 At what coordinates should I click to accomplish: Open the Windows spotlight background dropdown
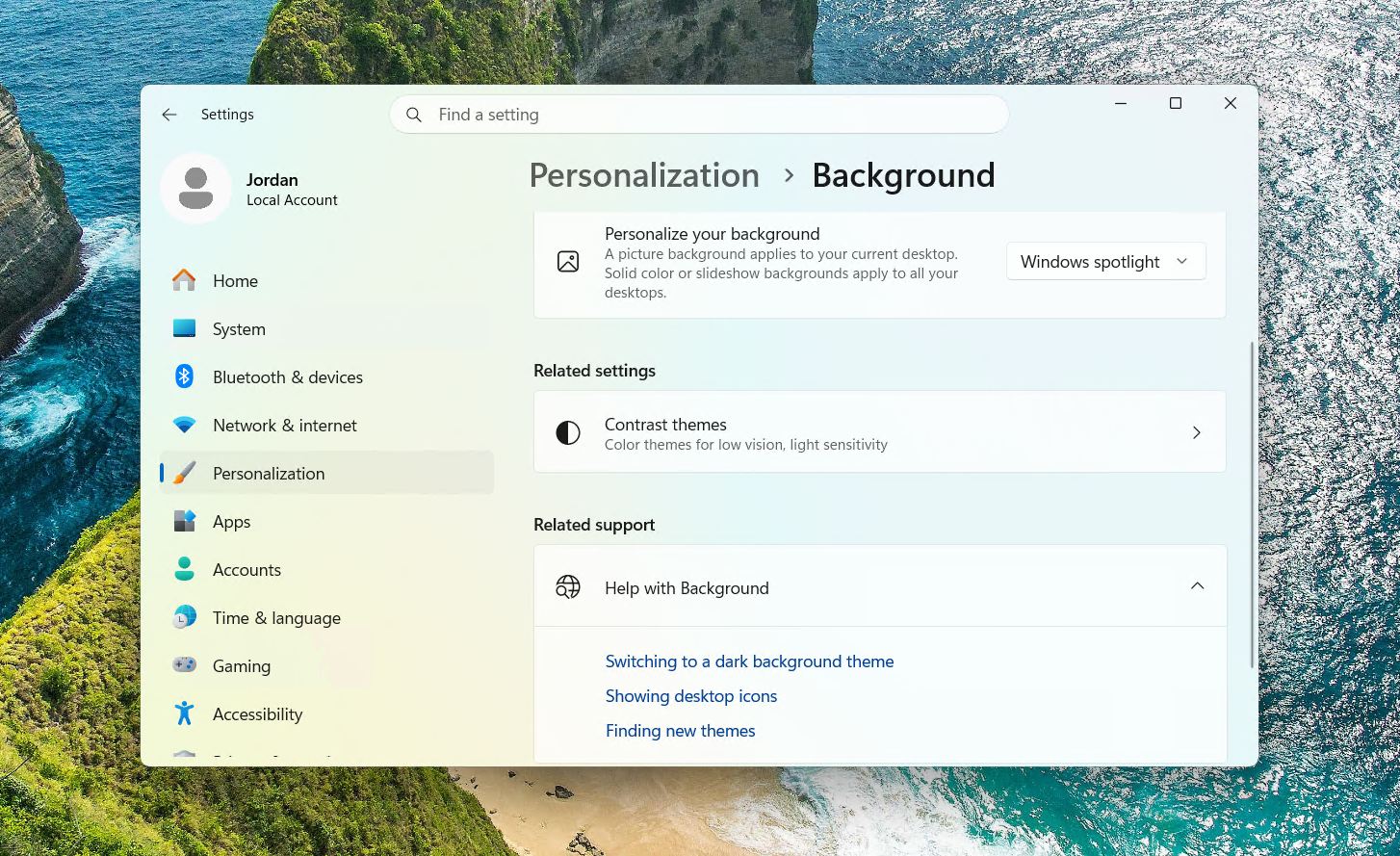pyautogui.click(x=1106, y=262)
